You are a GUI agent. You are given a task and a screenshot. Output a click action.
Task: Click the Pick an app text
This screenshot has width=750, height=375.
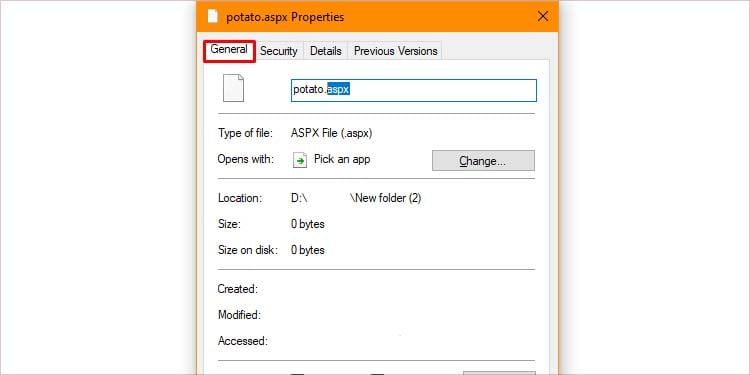coord(342,159)
